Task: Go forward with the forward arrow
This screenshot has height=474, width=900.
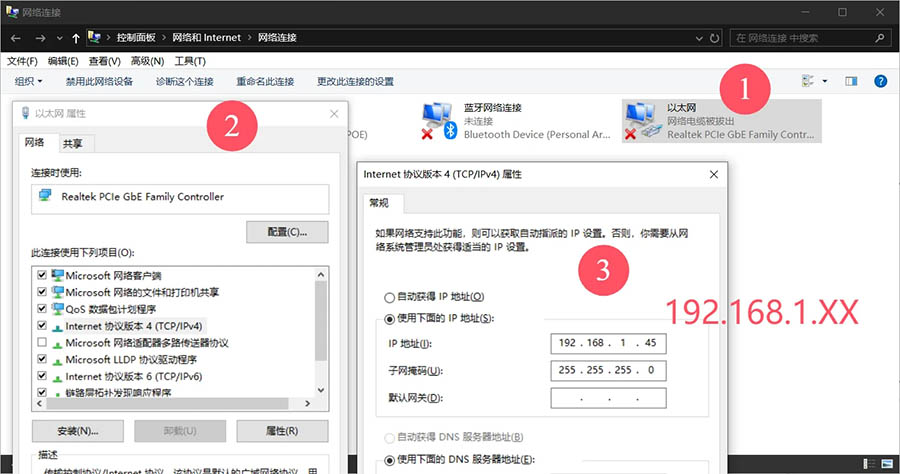Action: tap(40, 38)
